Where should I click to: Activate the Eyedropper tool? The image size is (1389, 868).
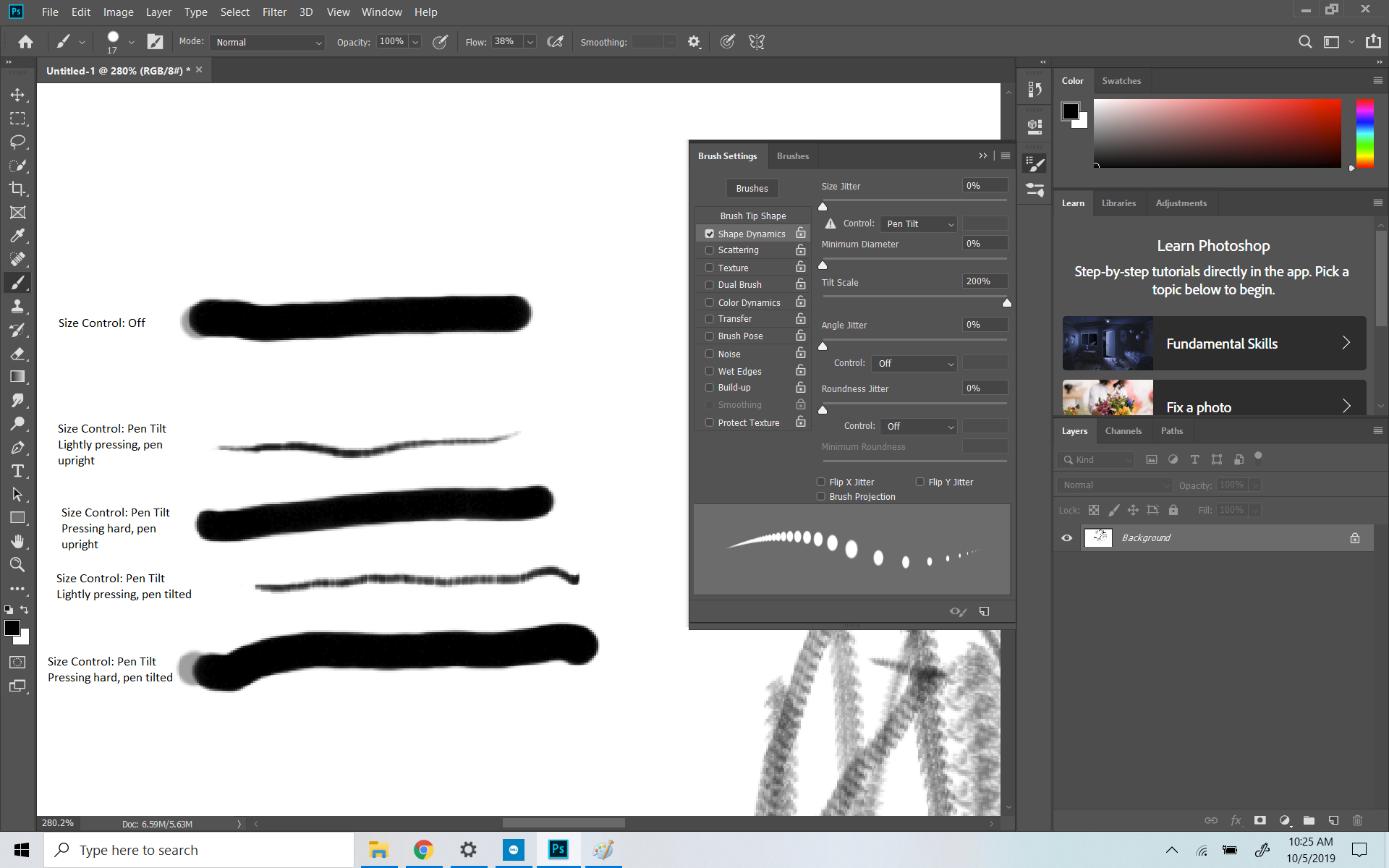[x=17, y=235]
